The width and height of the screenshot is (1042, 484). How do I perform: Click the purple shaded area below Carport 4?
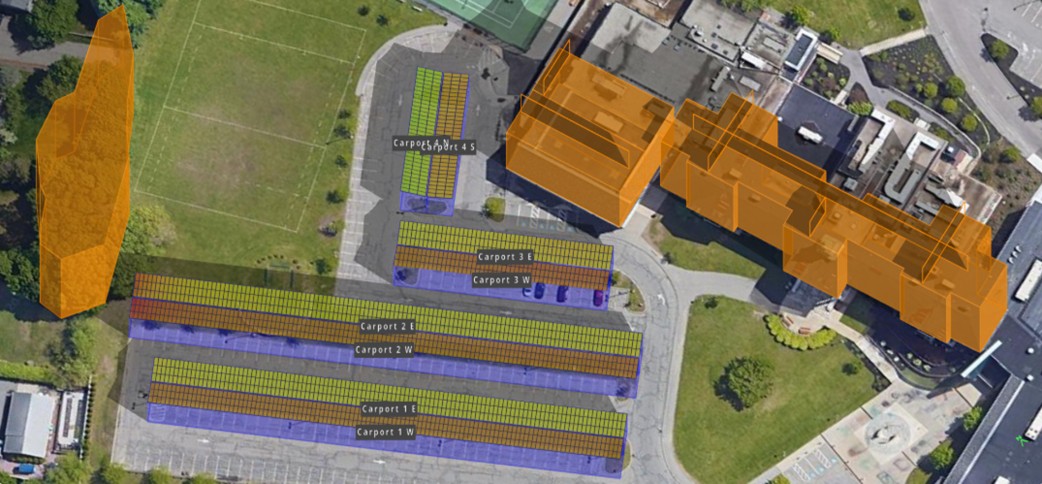point(426,204)
